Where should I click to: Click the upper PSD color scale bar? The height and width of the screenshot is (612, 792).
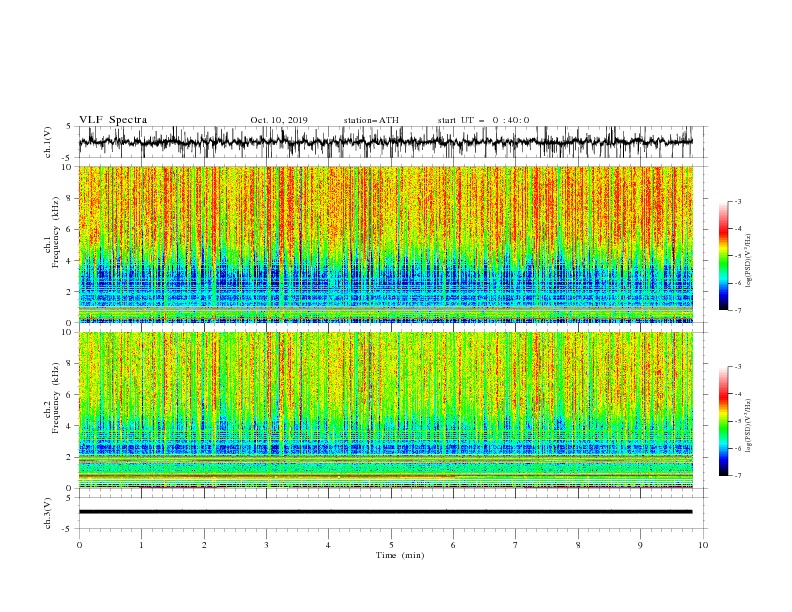(723, 256)
